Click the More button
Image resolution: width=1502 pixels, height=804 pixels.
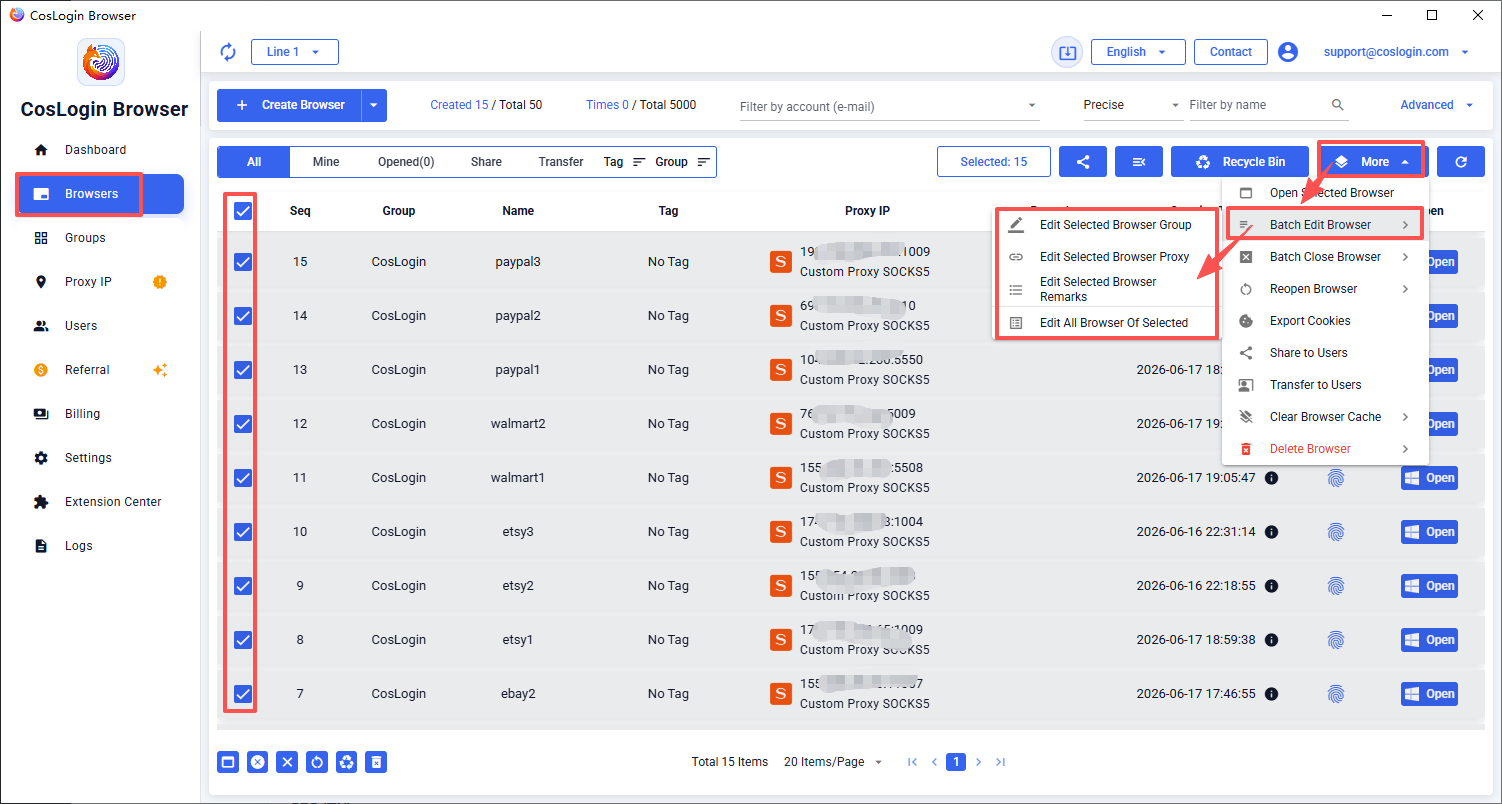1372,162
